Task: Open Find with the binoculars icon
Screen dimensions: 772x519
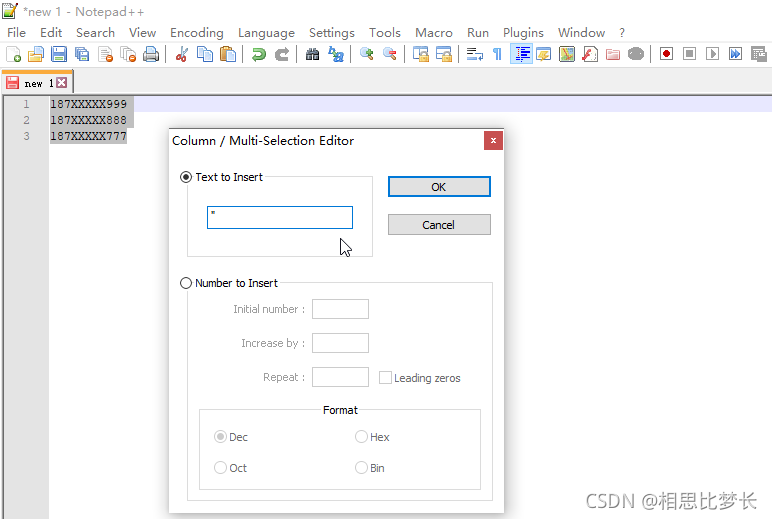Action: click(312, 54)
